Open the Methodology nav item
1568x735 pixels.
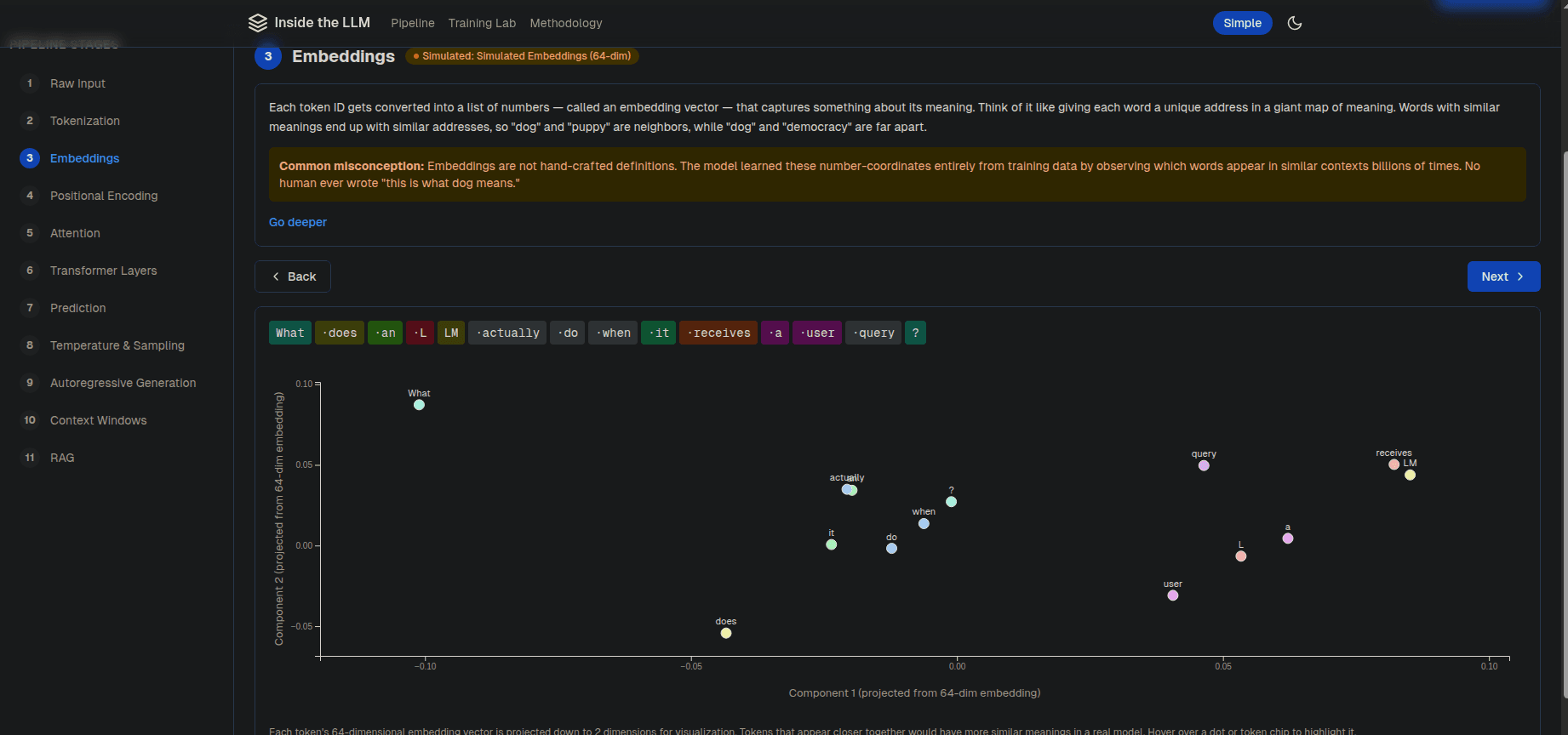coord(566,23)
